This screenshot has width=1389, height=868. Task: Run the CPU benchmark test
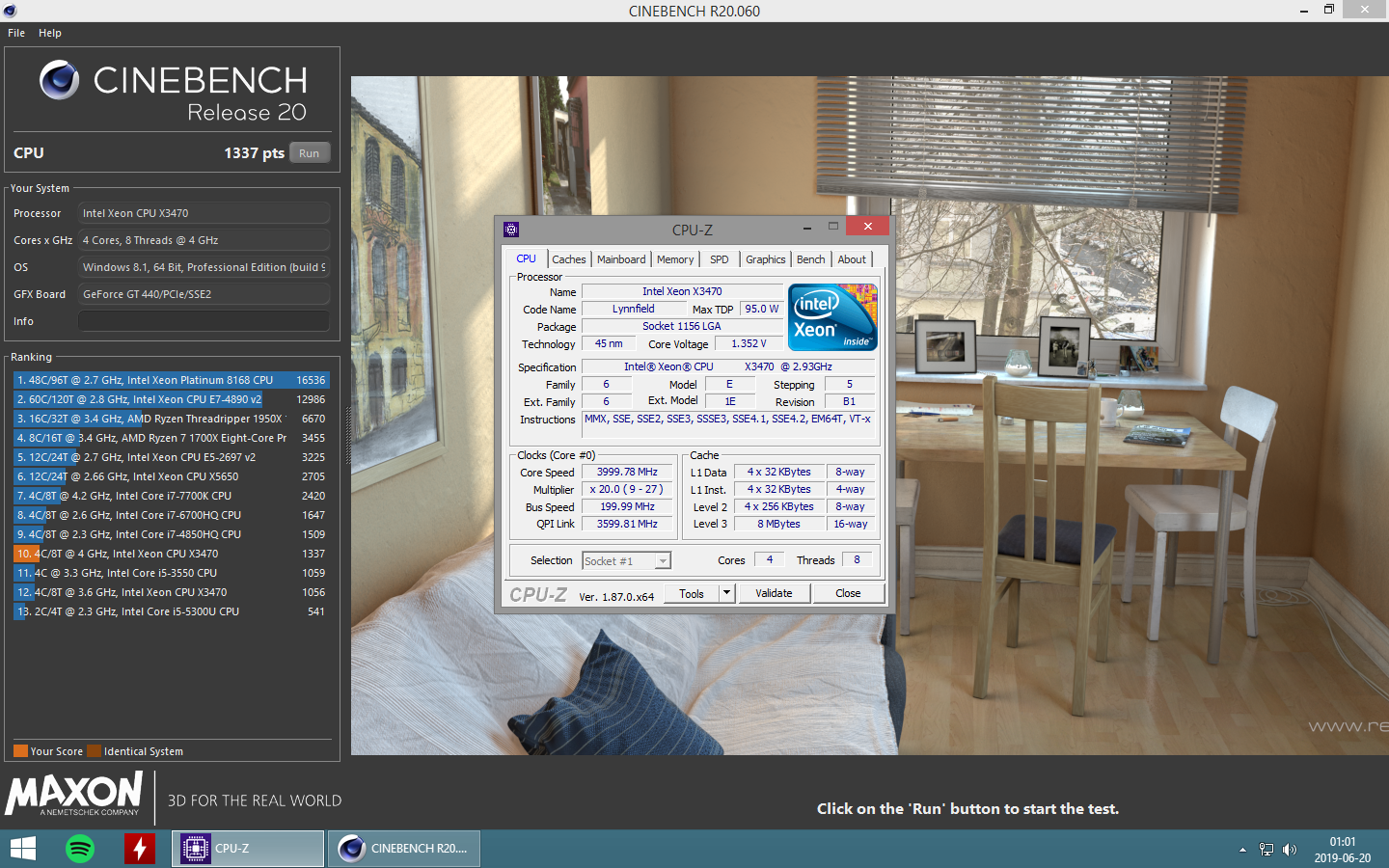point(309,153)
